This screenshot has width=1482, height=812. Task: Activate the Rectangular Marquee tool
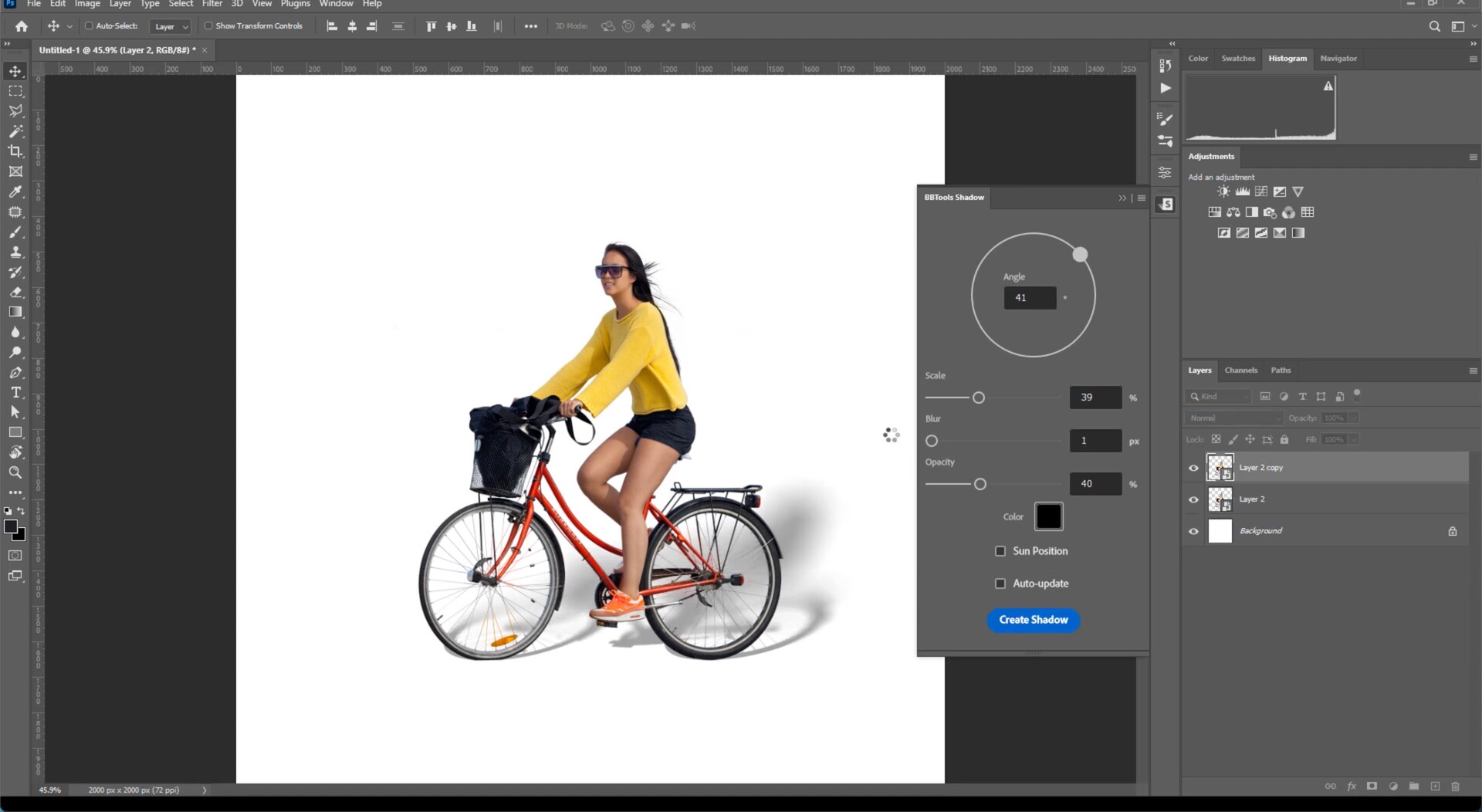(15, 91)
